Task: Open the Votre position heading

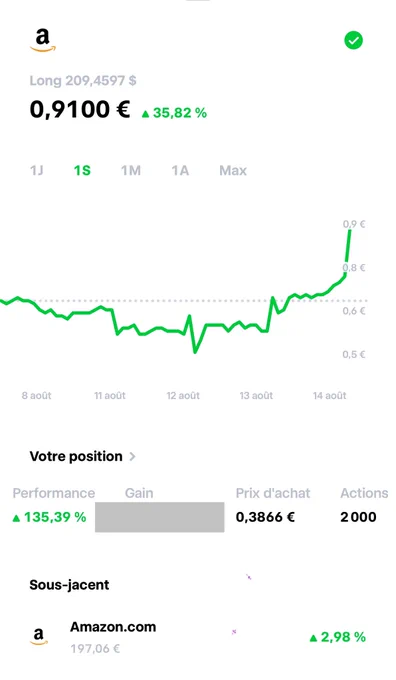Action: click(76, 456)
